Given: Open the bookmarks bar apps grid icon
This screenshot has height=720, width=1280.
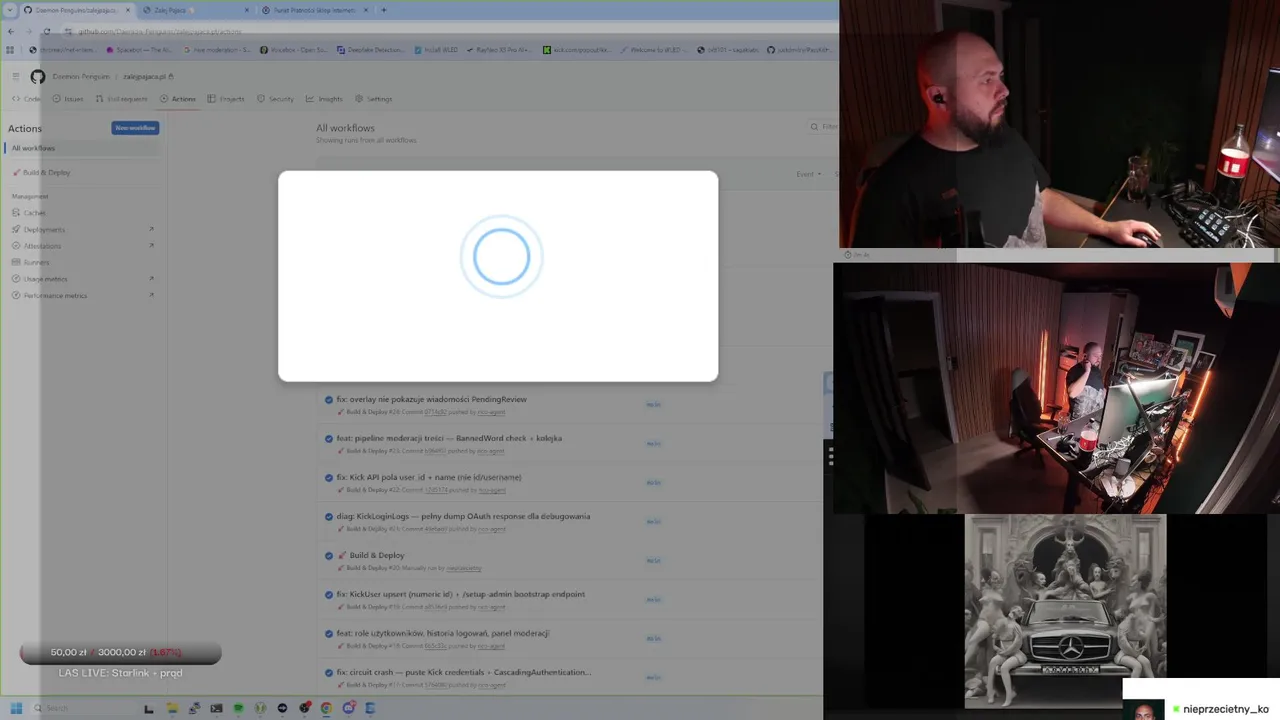Looking at the screenshot, I should pyautogui.click(x=11, y=49).
